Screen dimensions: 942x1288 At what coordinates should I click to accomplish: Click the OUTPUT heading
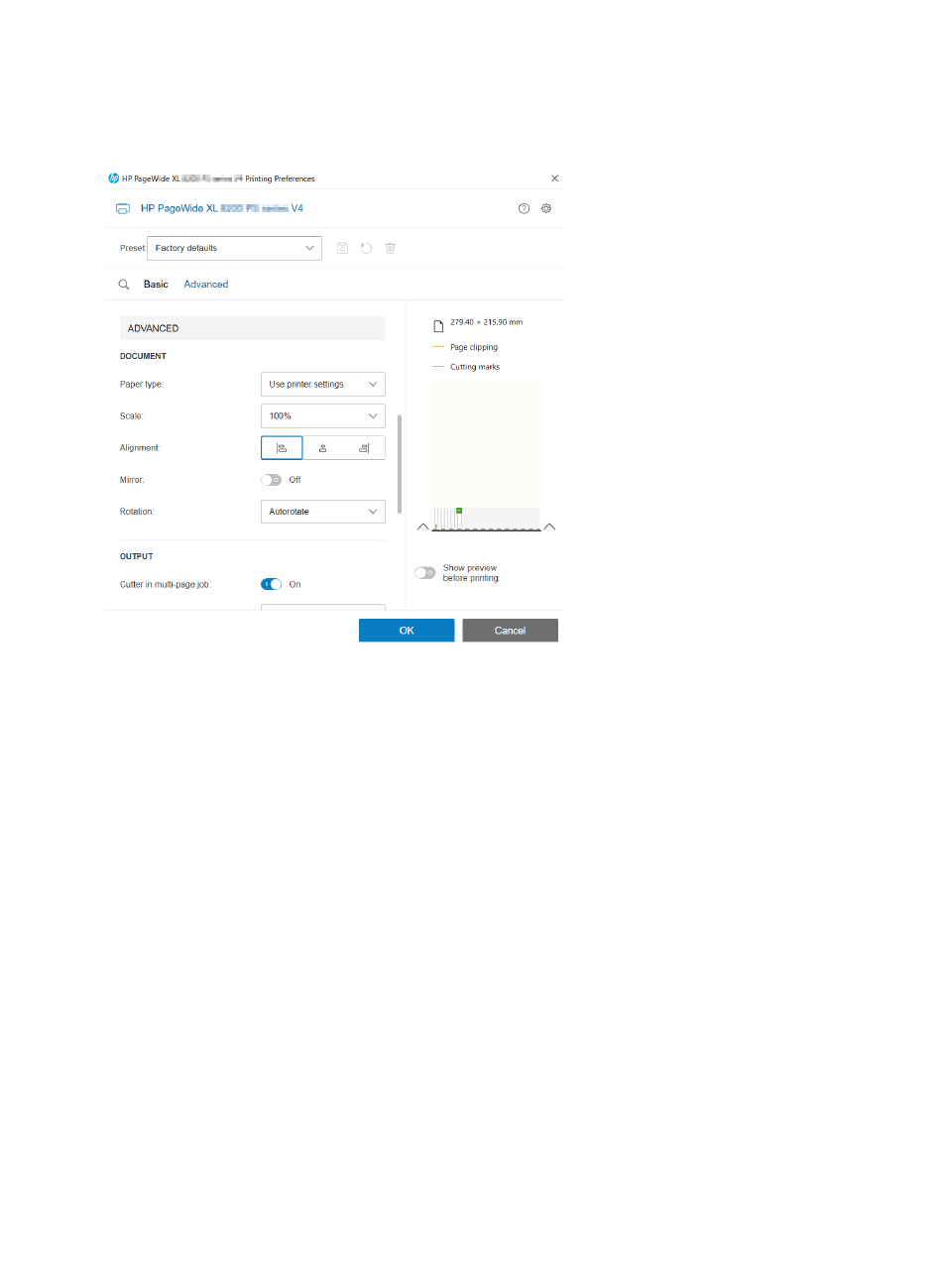click(x=137, y=556)
